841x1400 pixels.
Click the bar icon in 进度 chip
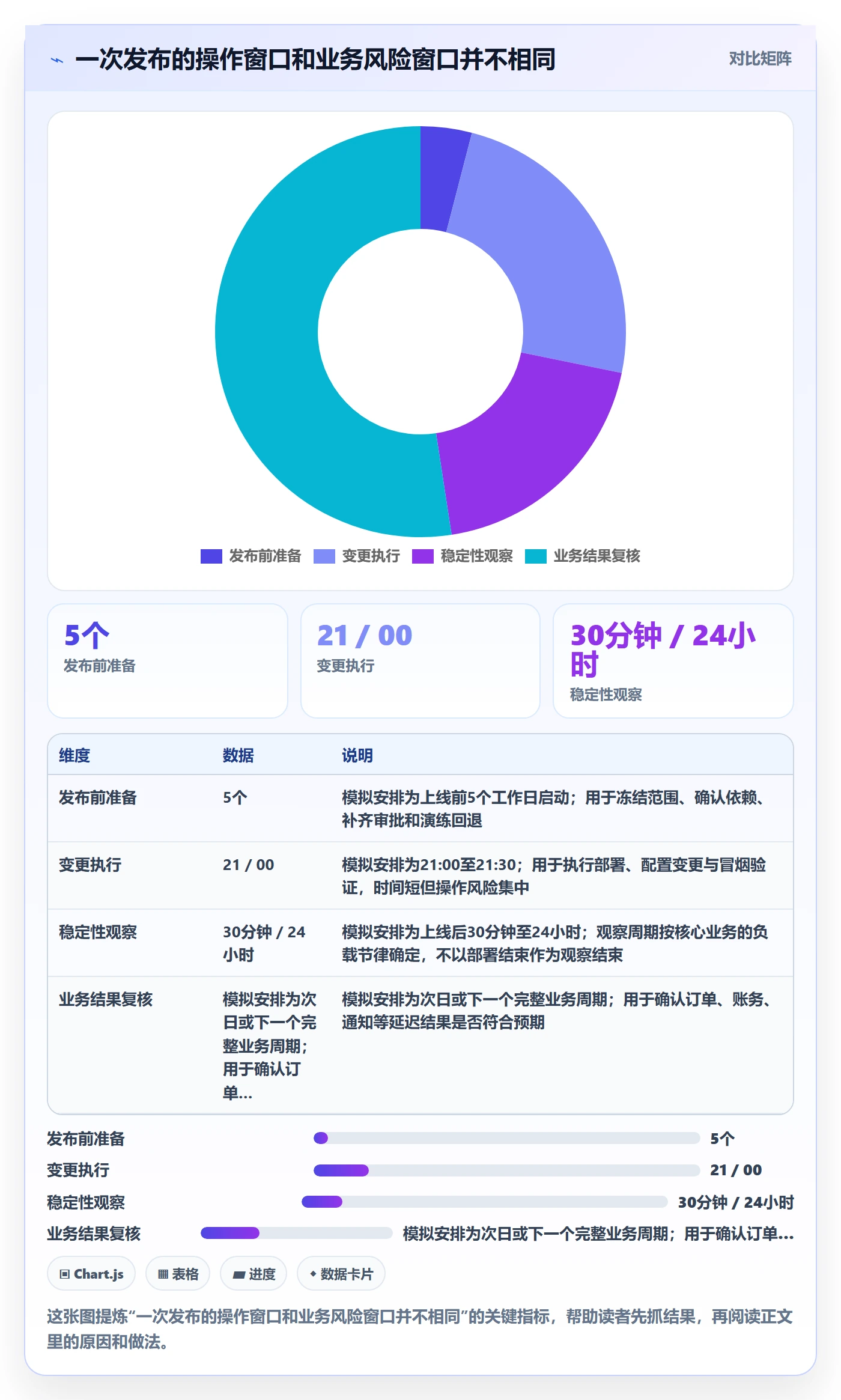pyautogui.click(x=238, y=1274)
